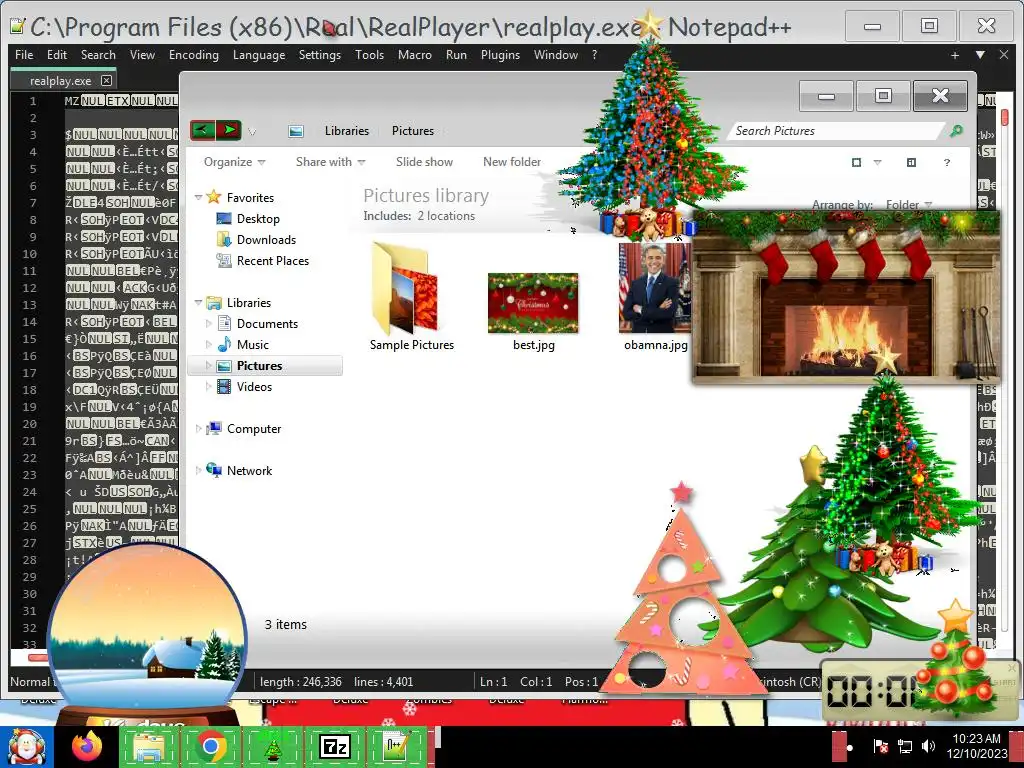Expand the Documents library node
This screenshot has height=768, width=1024.
pyautogui.click(x=209, y=323)
